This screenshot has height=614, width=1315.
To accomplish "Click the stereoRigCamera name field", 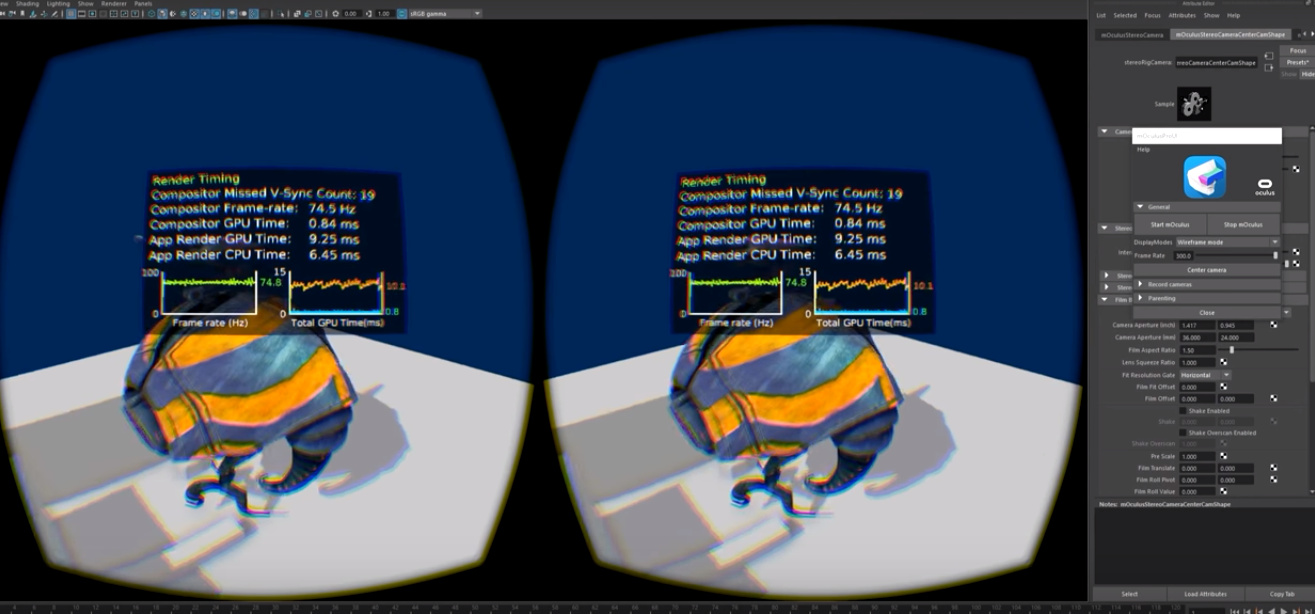I will point(1216,62).
